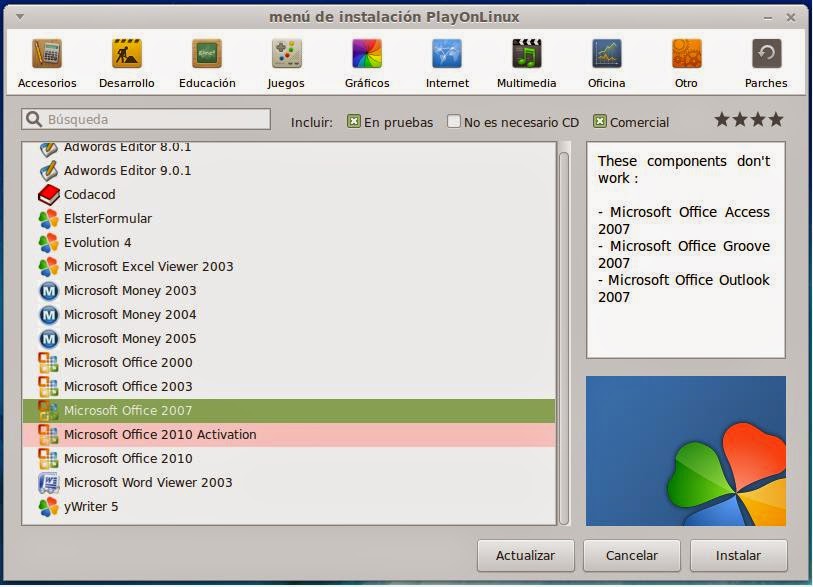This screenshot has height=587, width=813.
Task: Select Microsoft Office 2007 in list
Action: pyautogui.click(x=289, y=411)
